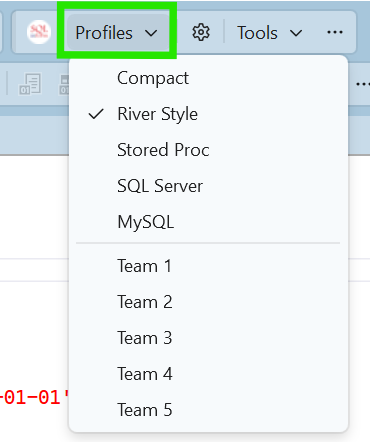This screenshot has width=370, height=442.
Task: Open the top toolbar more options ellipsis
Action: (x=335, y=32)
